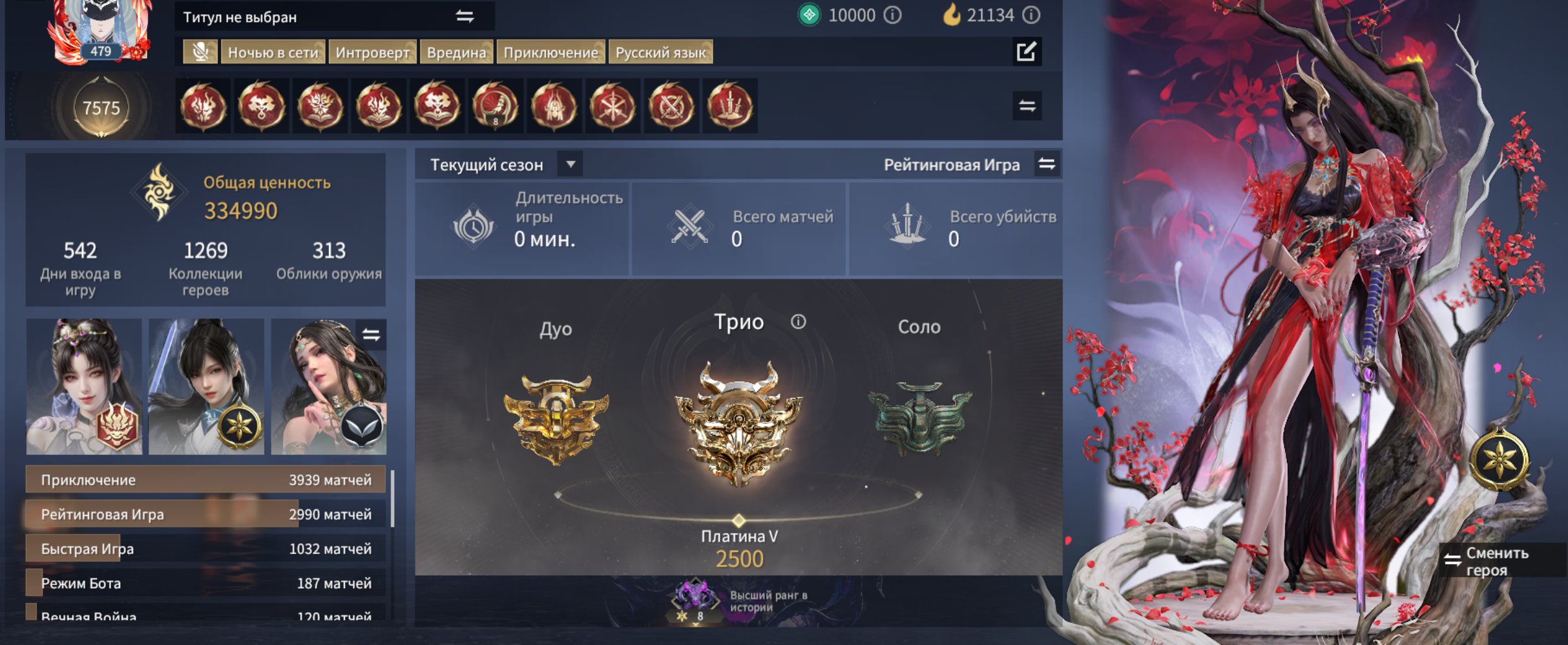Expand the Текущий сезон dropdown
Viewport: 1568px width, 645px height.
pyautogui.click(x=570, y=164)
